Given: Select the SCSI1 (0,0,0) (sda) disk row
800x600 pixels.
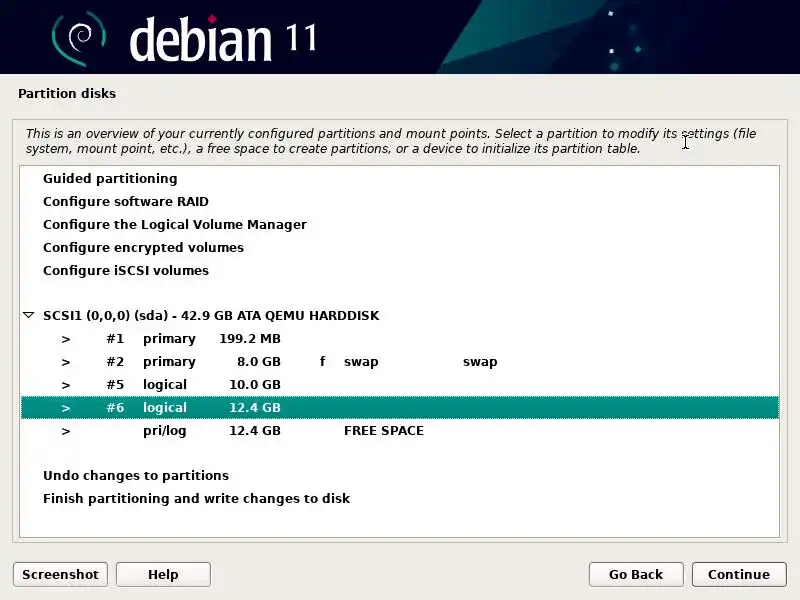Looking at the screenshot, I should point(400,315).
